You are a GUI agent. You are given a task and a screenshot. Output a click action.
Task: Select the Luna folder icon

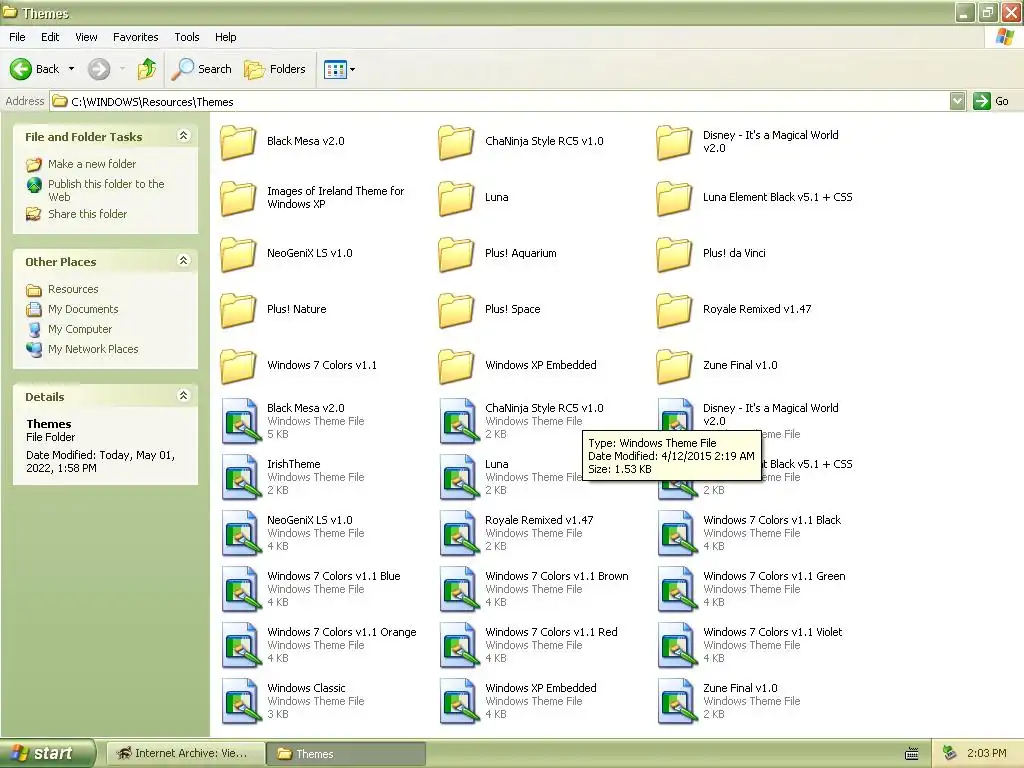point(456,198)
